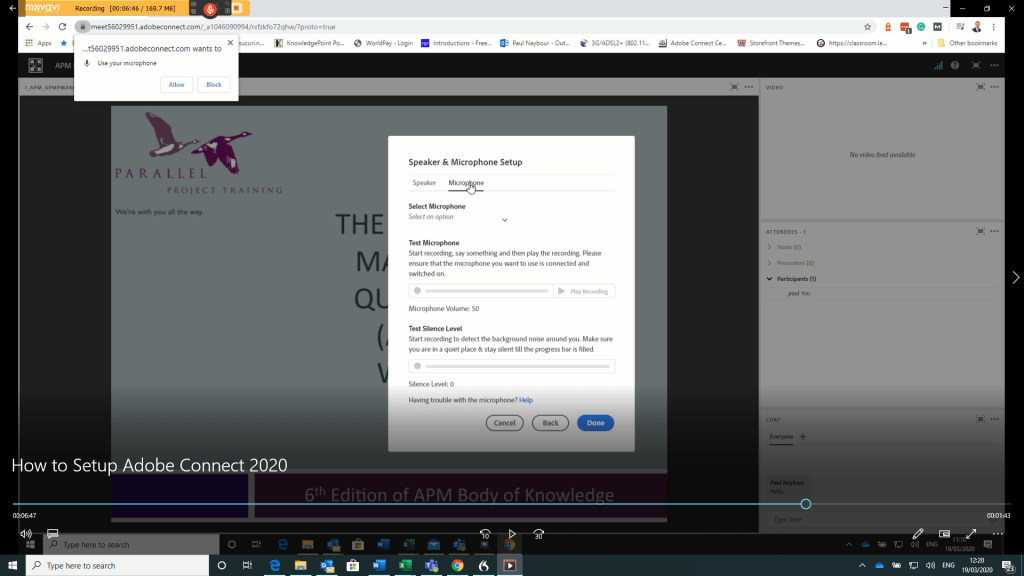Select the Microphone tab
1024x576 pixels.
pyautogui.click(x=466, y=183)
